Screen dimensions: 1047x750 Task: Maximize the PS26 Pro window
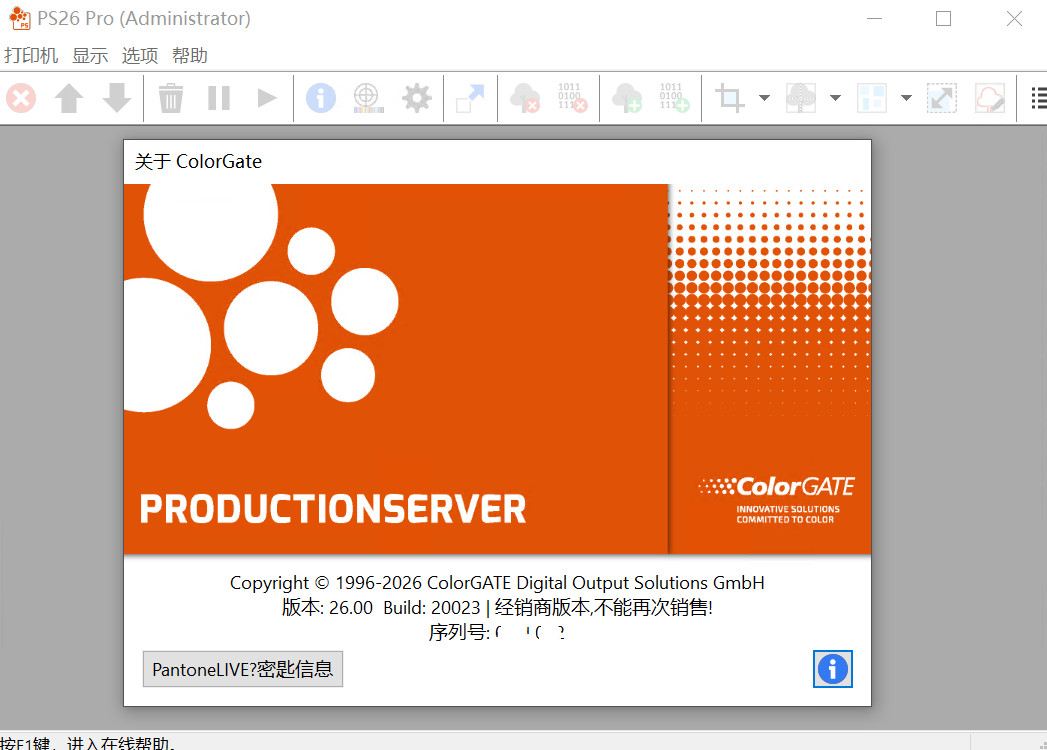pyautogui.click(x=944, y=19)
